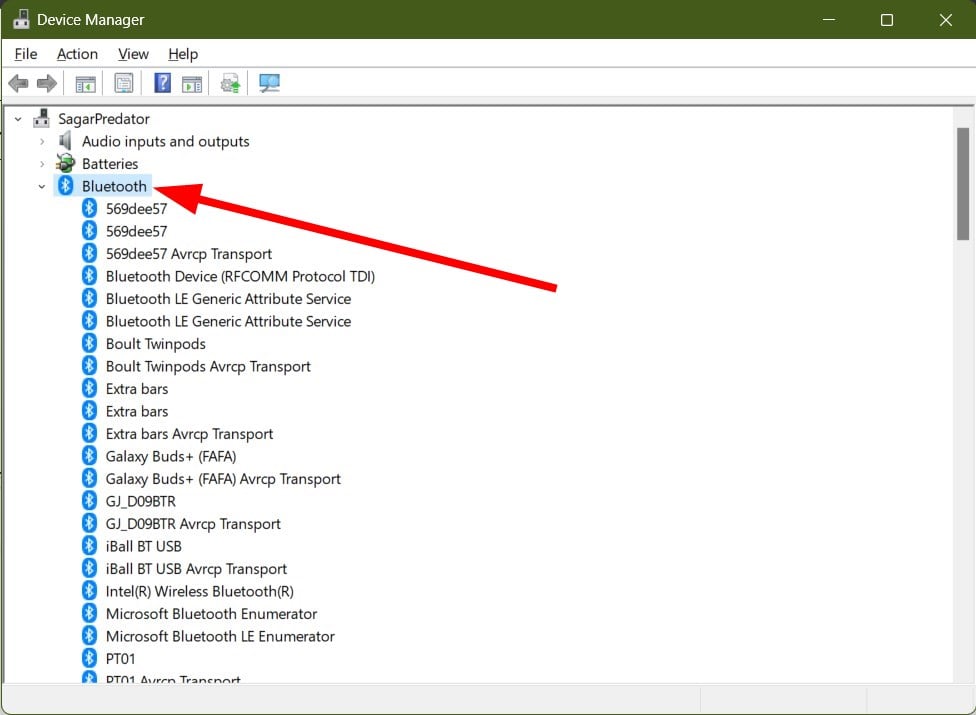The height and width of the screenshot is (715, 976).
Task: Click the icon beside iBall BT USB Avrcp Transport
Action: (90, 568)
